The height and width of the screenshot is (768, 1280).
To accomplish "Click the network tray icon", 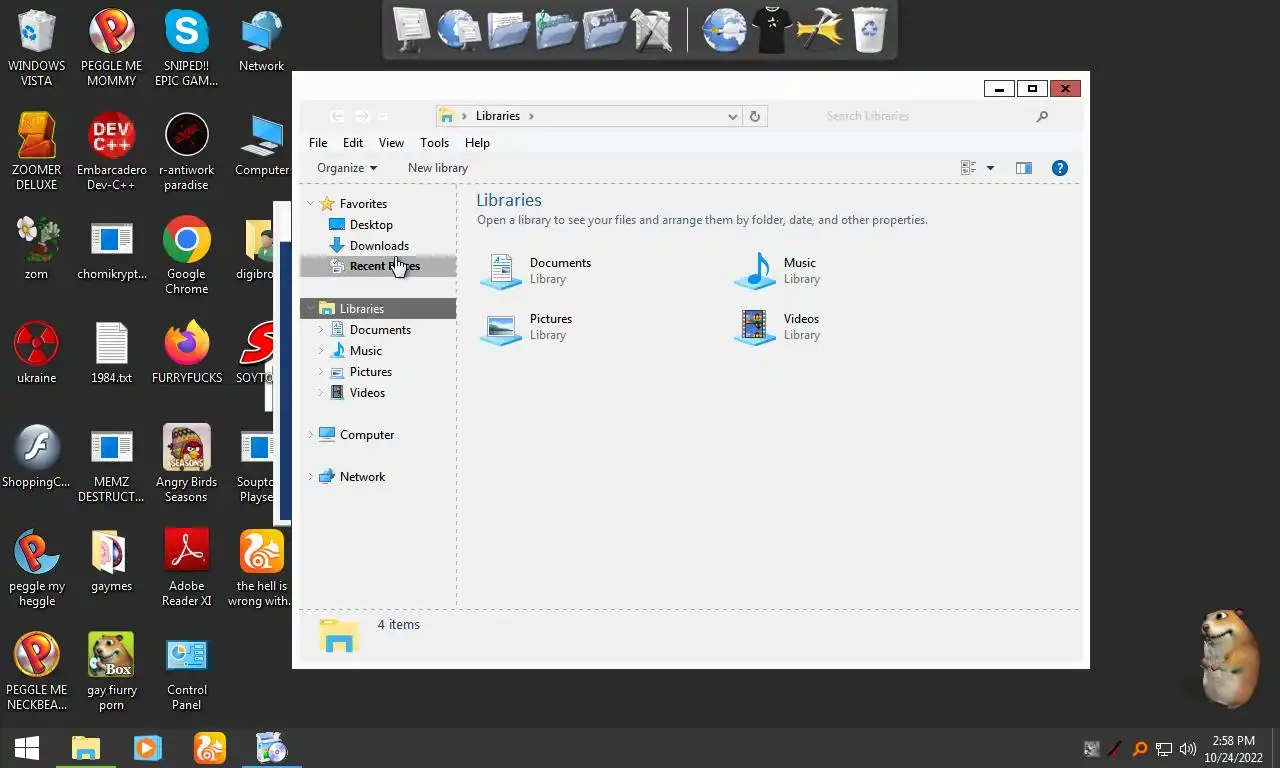I will tap(1164, 749).
